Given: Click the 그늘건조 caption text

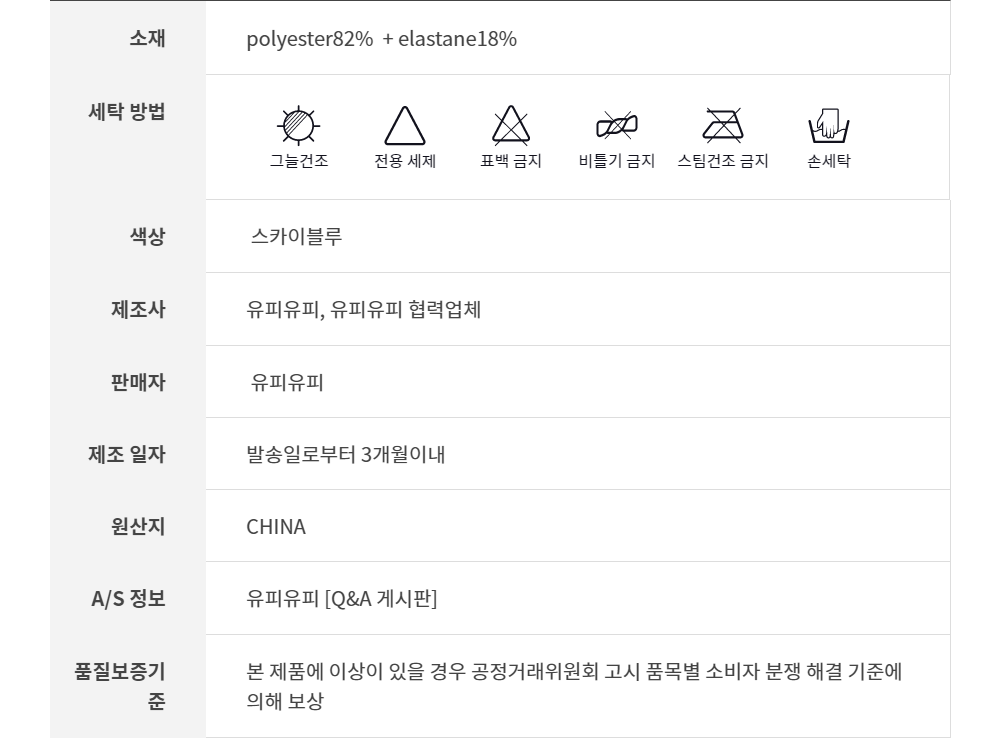Looking at the screenshot, I should click(x=298, y=161).
